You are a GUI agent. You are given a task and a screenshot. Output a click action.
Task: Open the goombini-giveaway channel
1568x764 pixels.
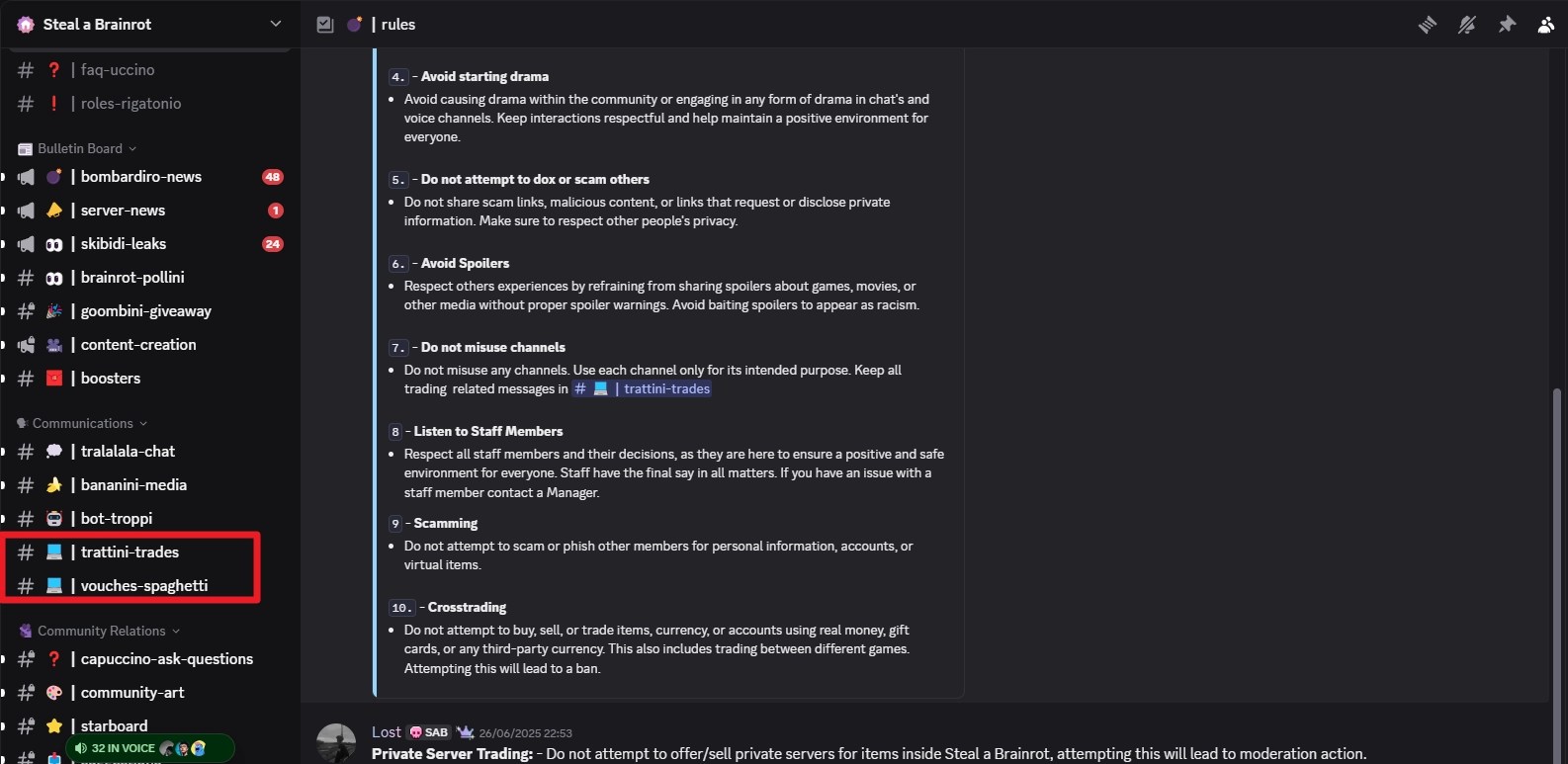(x=145, y=311)
